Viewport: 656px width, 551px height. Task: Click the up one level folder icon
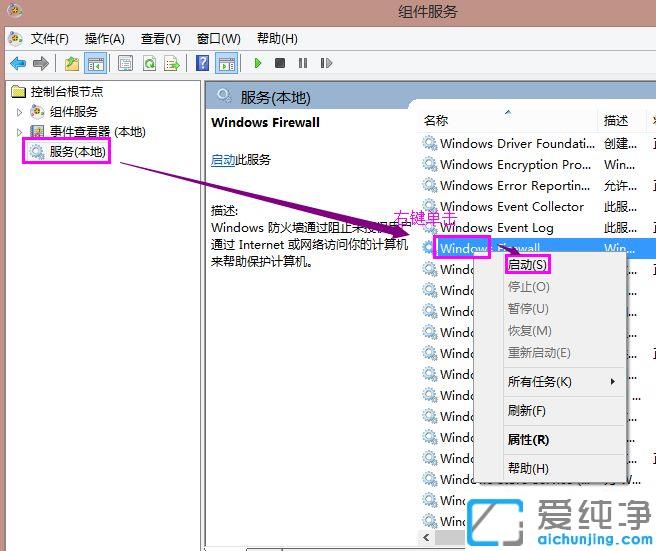72,64
